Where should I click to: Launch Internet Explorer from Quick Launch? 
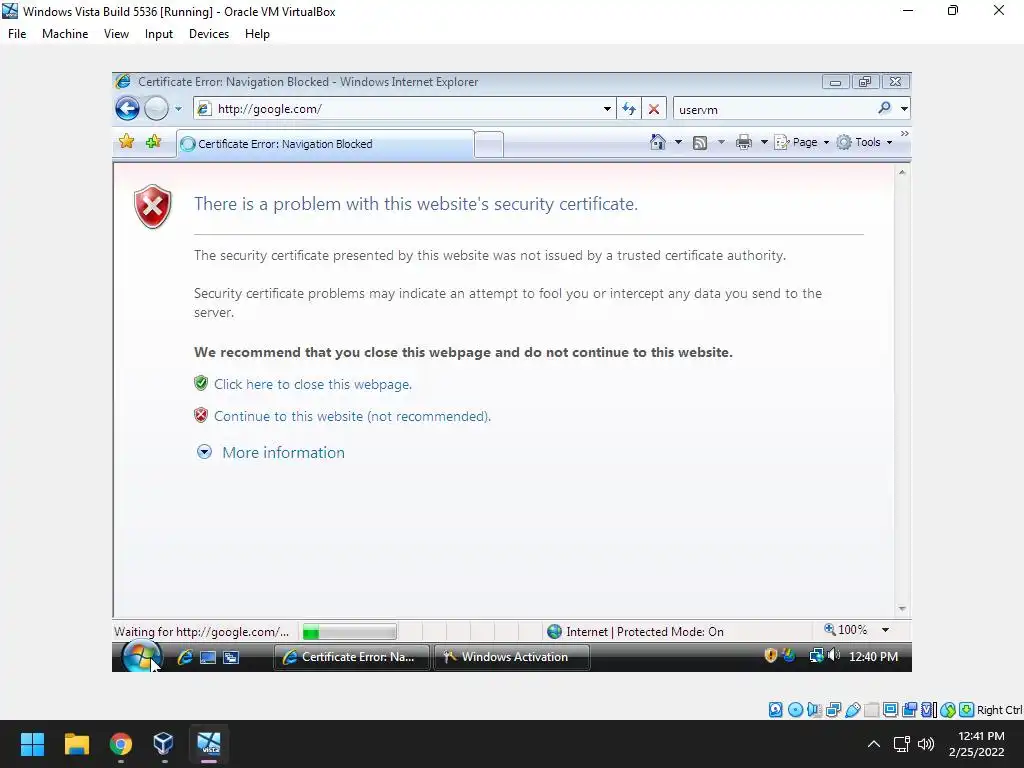[x=185, y=657]
